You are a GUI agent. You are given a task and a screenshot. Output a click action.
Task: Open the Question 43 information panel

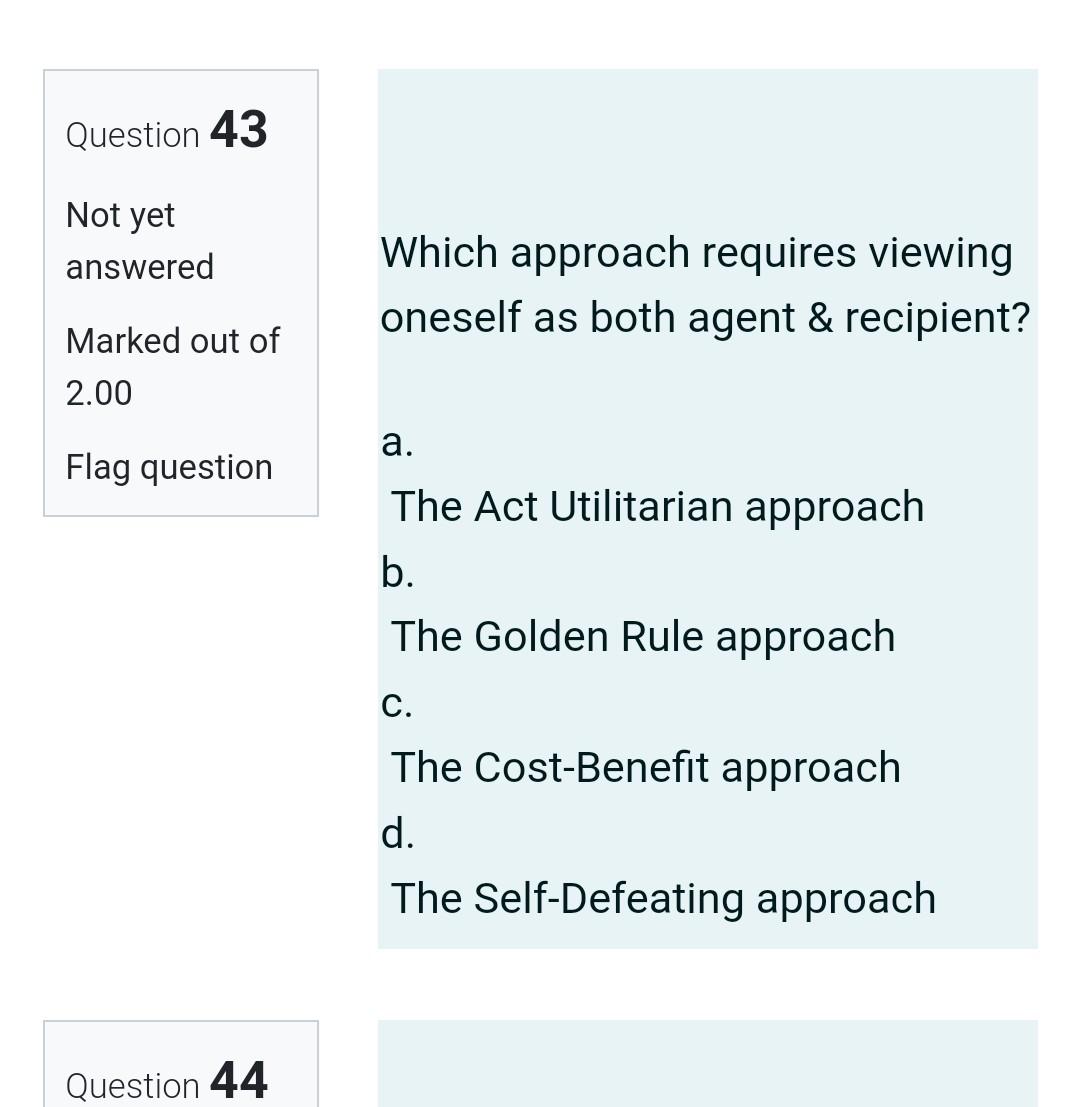tap(180, 290)
